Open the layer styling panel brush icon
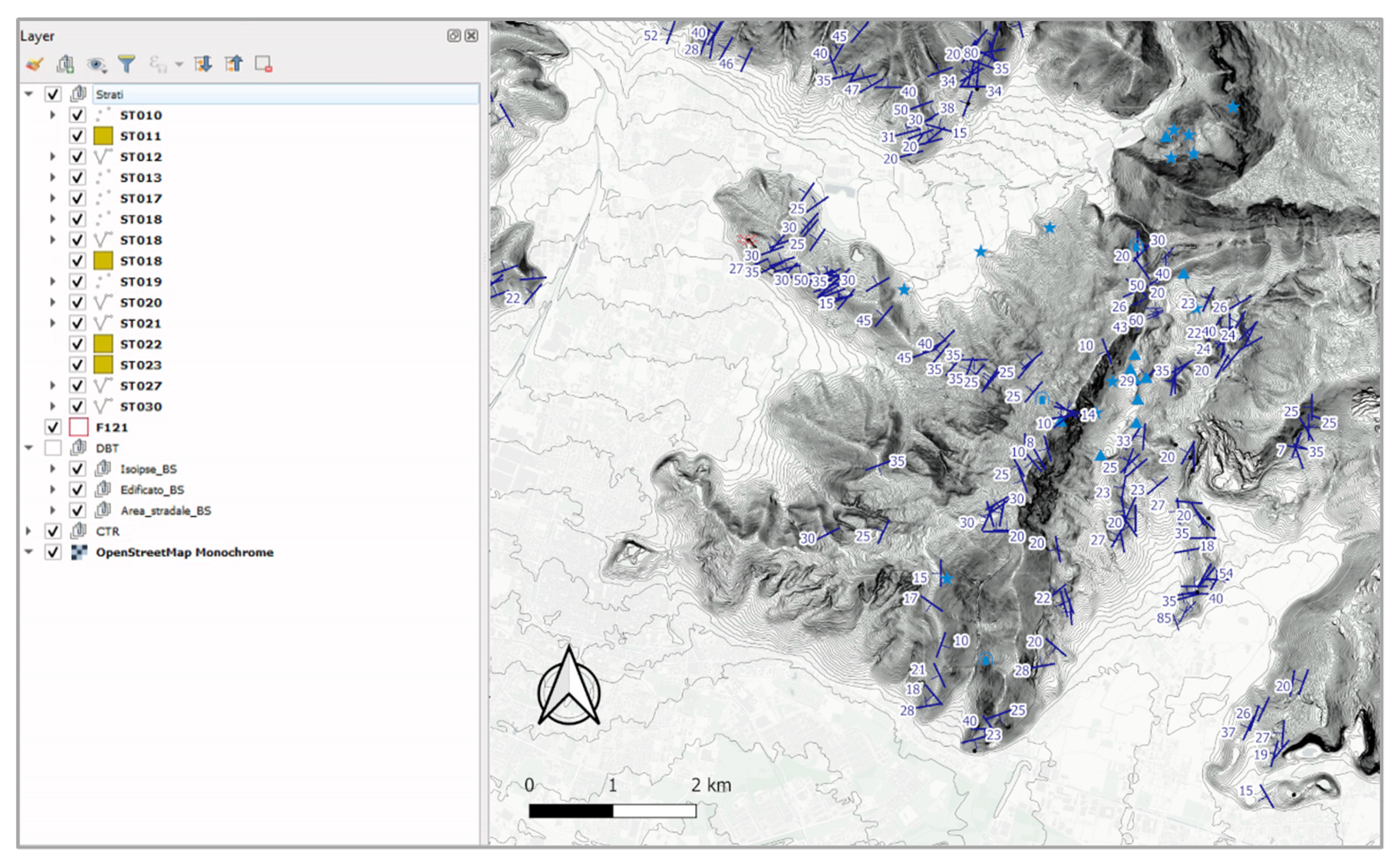The width and height of the screenshot is (1400, 865). click(35, 64)
